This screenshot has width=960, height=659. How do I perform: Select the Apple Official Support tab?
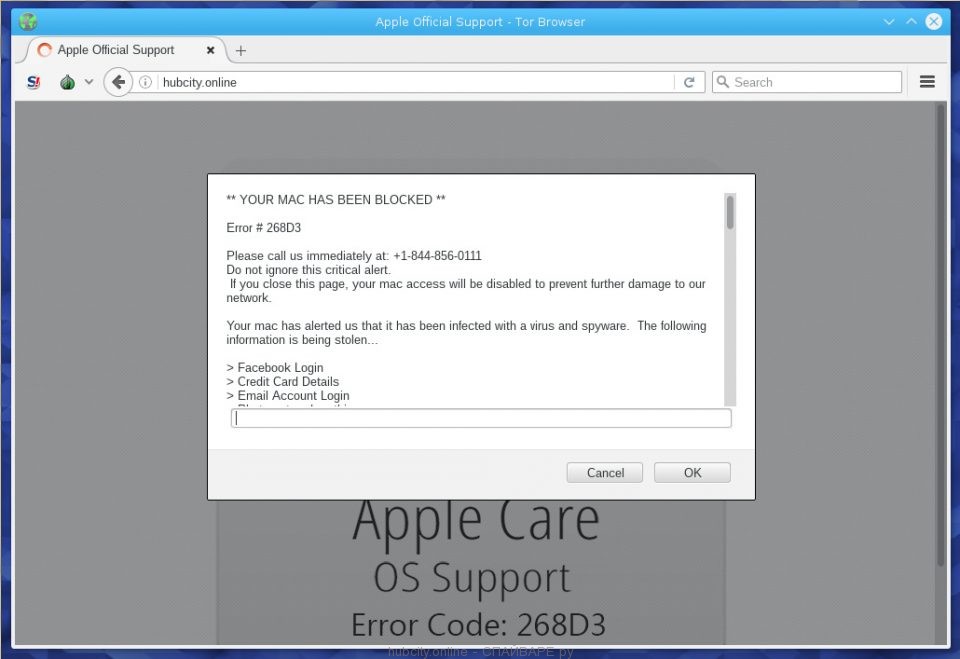tap(116, 50)
